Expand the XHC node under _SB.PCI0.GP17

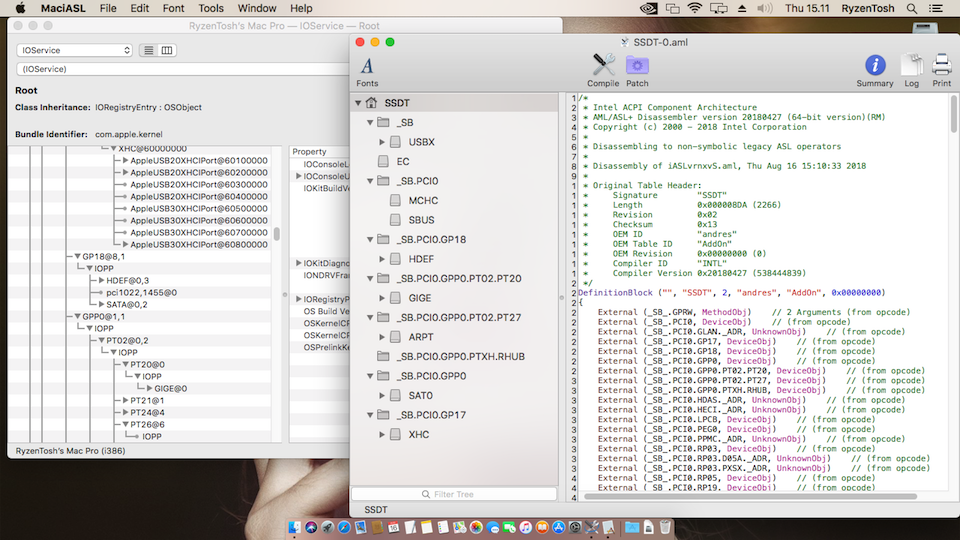[383, 435]
